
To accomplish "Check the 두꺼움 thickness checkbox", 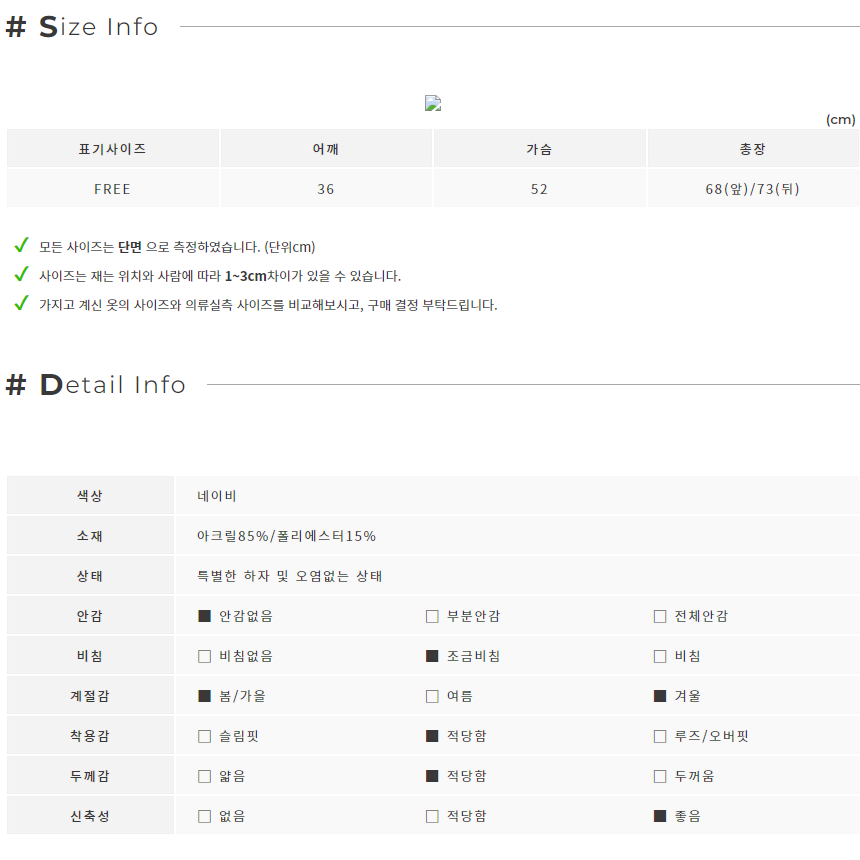I will (x=660, y=776).
